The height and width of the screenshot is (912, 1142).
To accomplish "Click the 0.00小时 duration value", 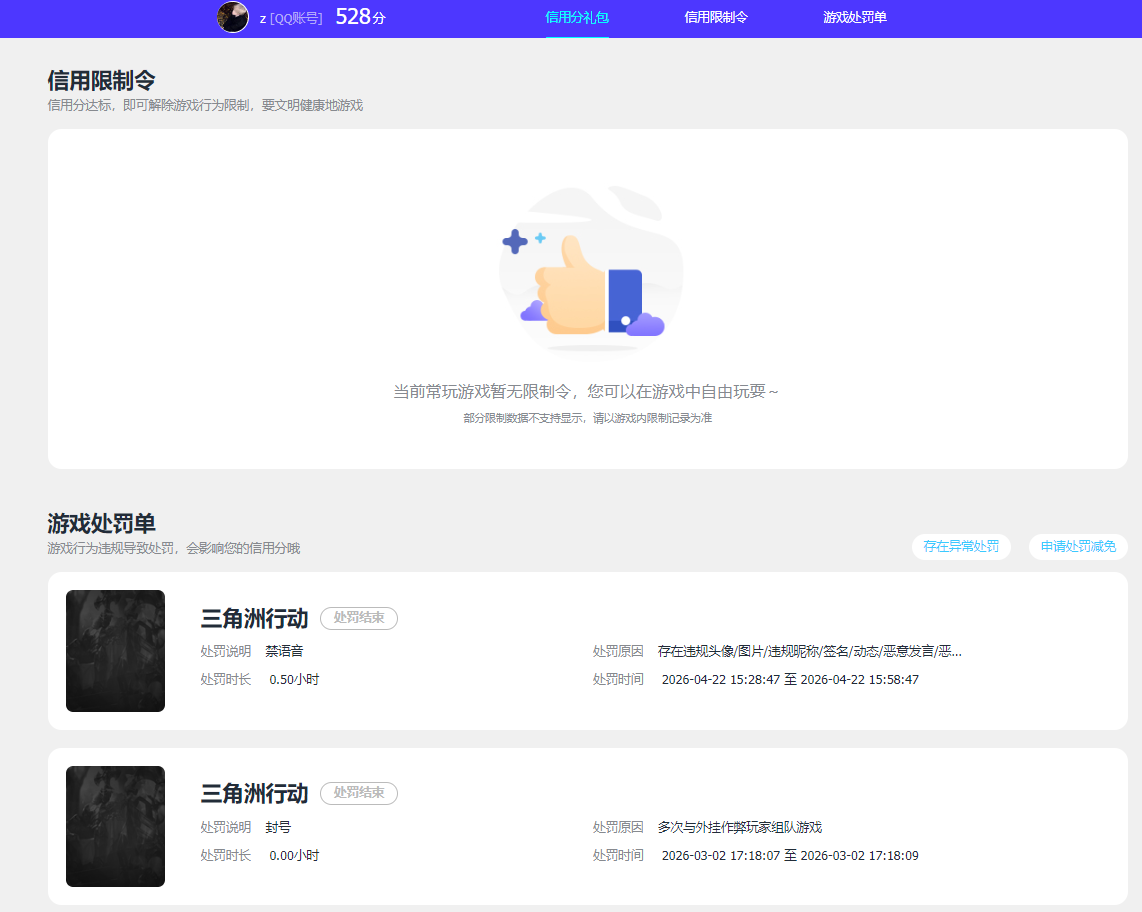I will [294, 856].
